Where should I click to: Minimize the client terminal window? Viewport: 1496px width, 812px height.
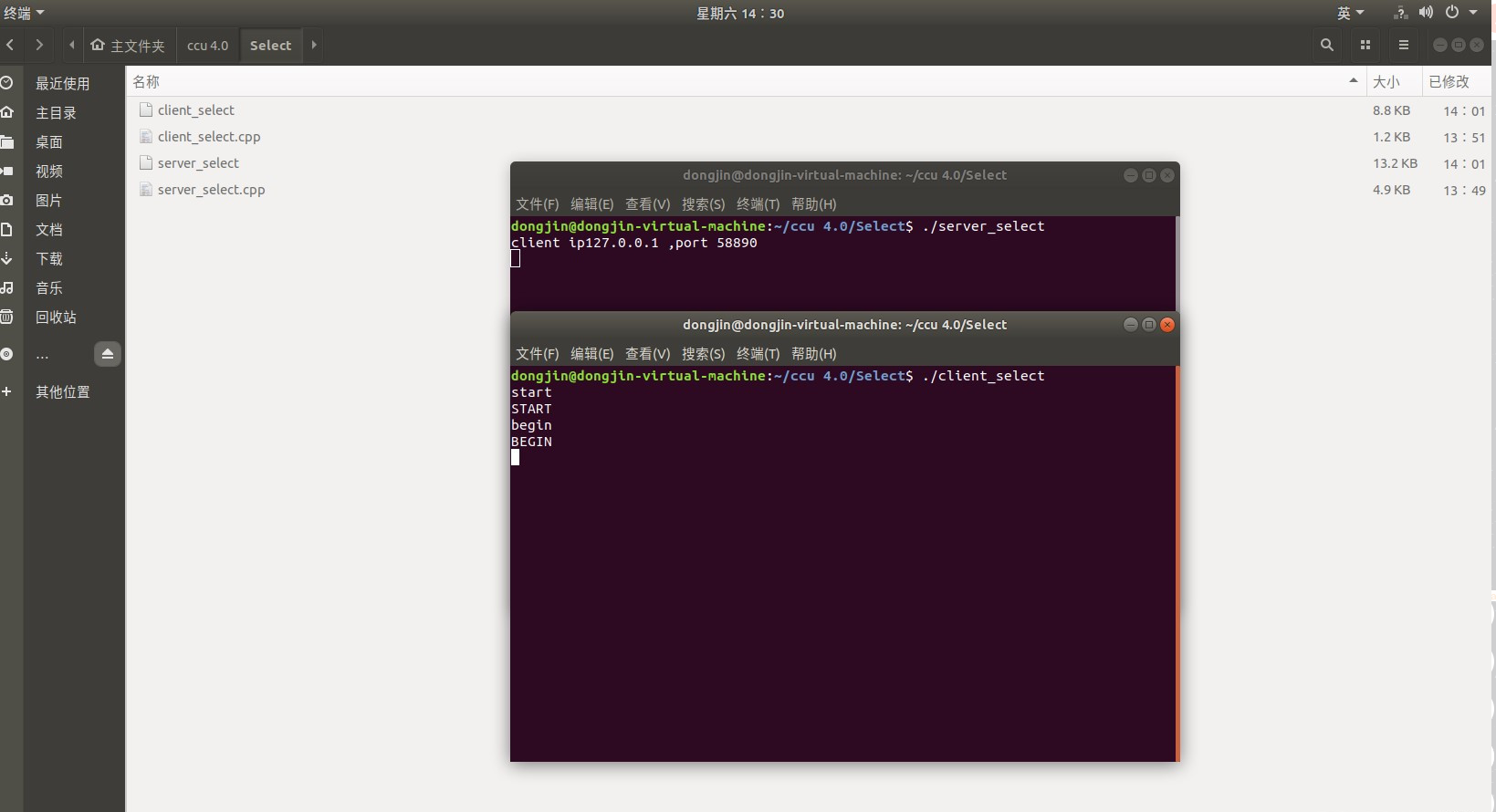(1130, 325)
